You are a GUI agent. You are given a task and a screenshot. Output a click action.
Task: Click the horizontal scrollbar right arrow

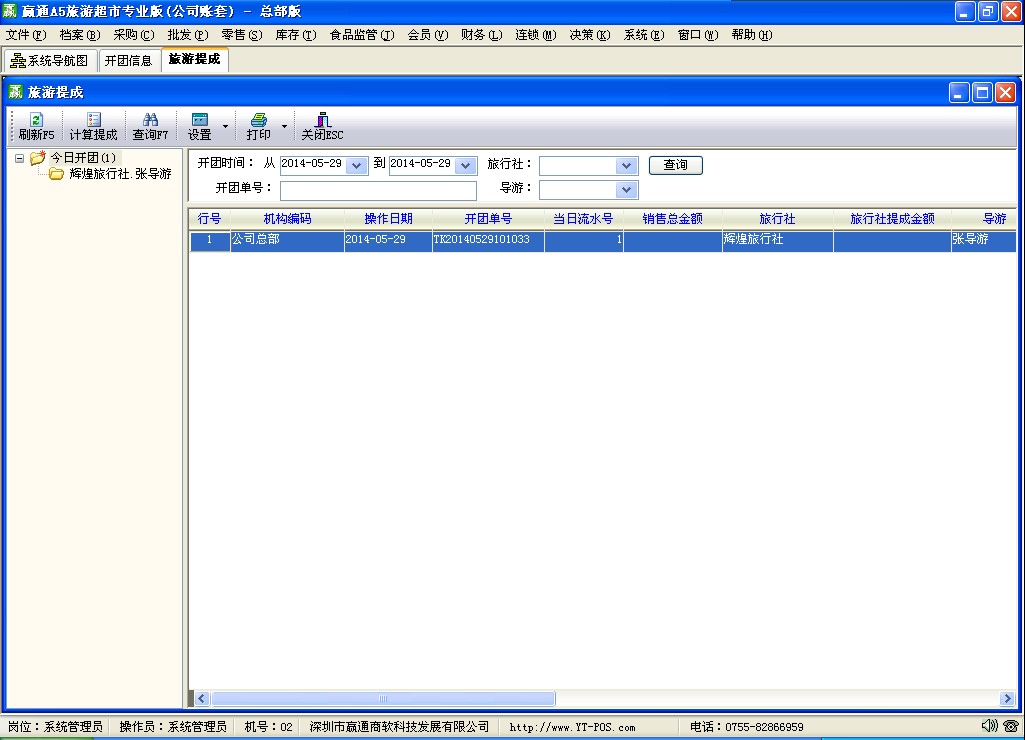point(1007,699)
